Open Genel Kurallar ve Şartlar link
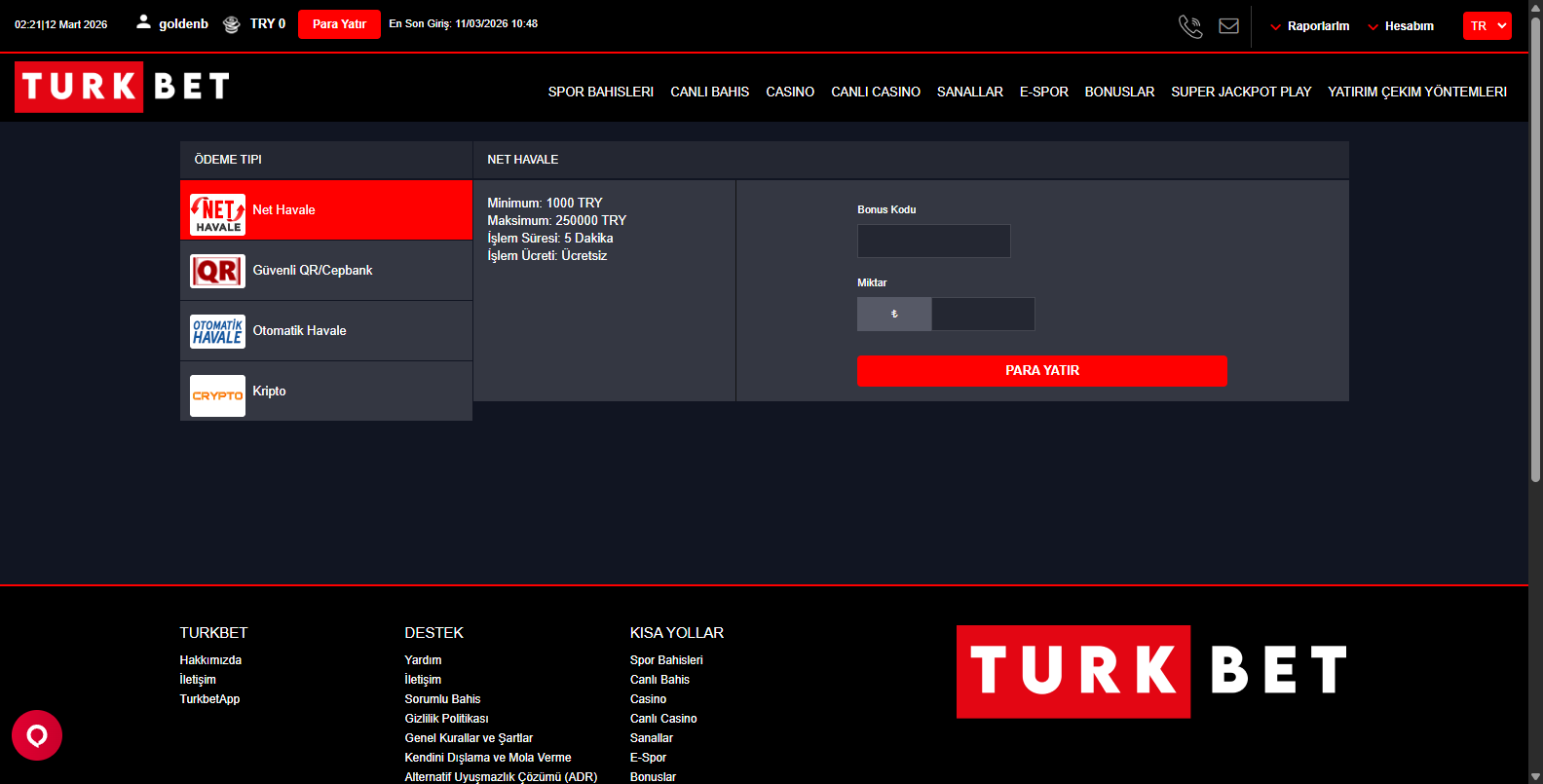Screen dimensions: 1543x784 pos(469,738)
